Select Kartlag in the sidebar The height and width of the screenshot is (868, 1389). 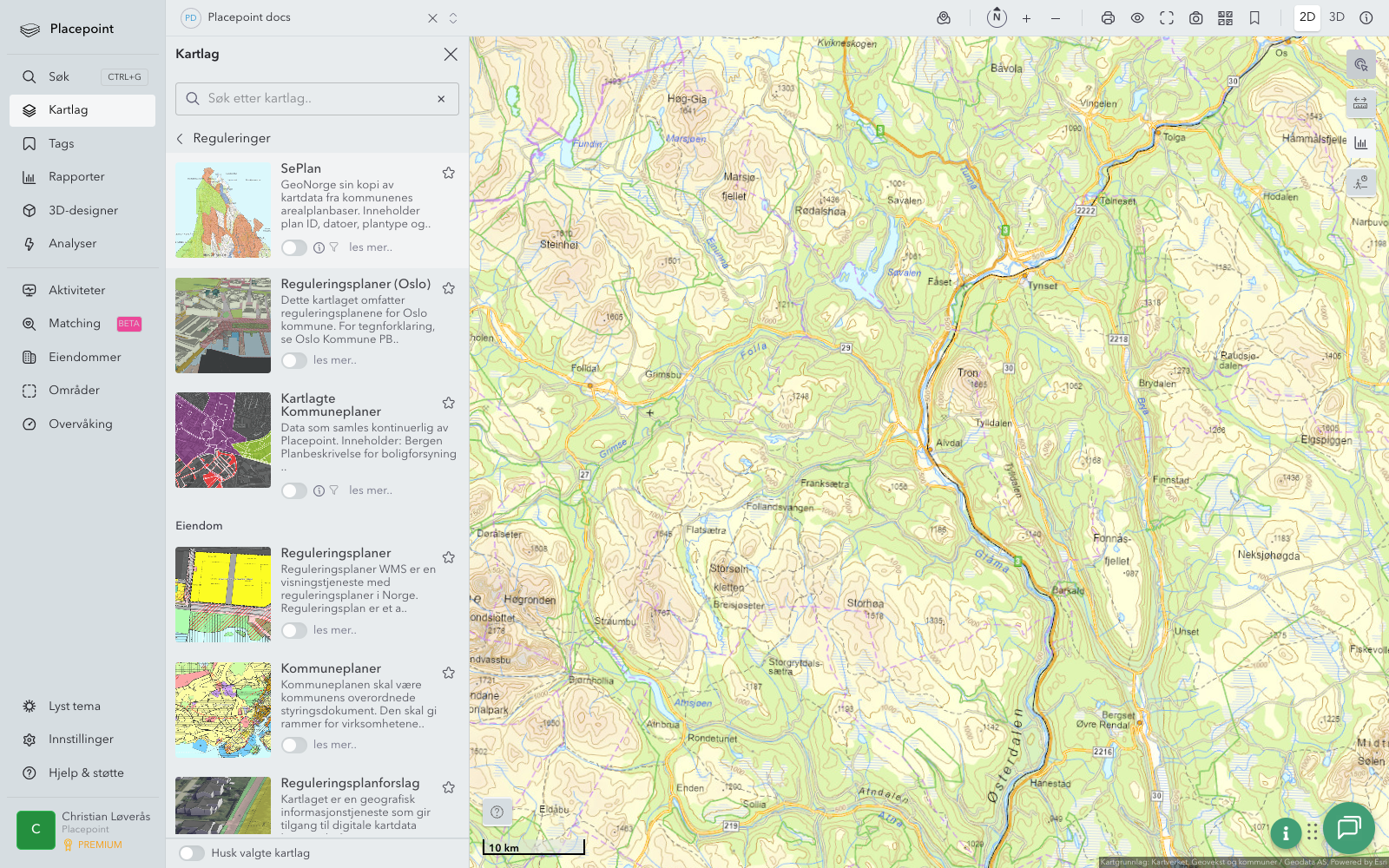pyautogui.click(x=82, y=110)
